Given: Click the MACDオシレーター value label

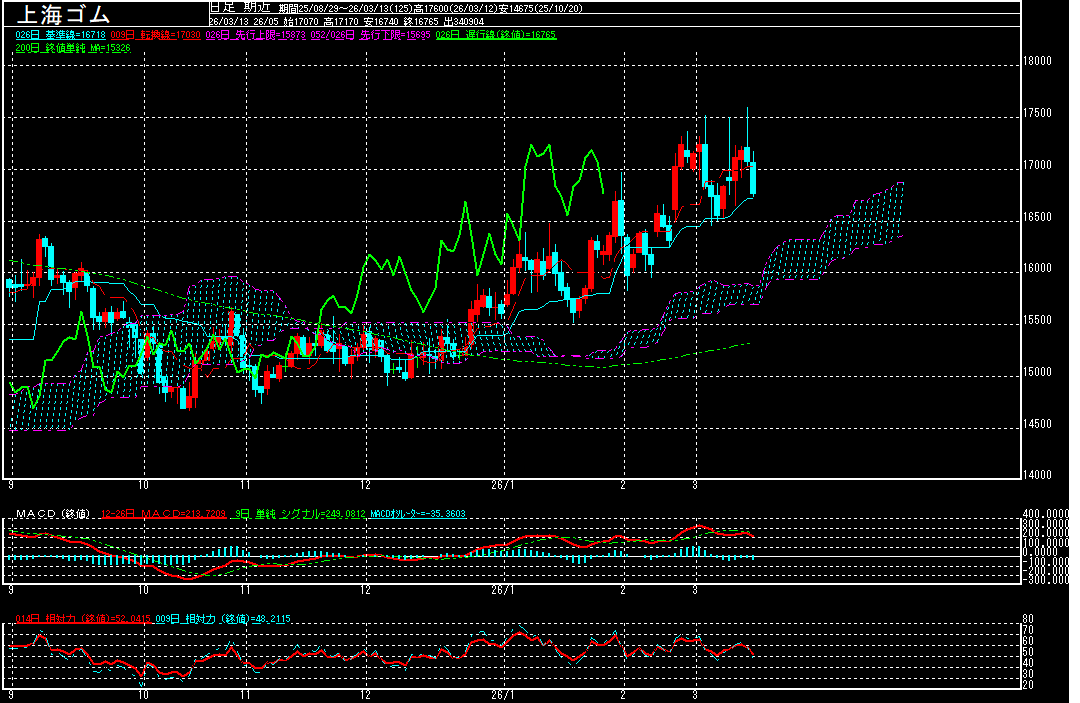Looking at the screenshot, I should pyautogui.click(x=417, y=514).
